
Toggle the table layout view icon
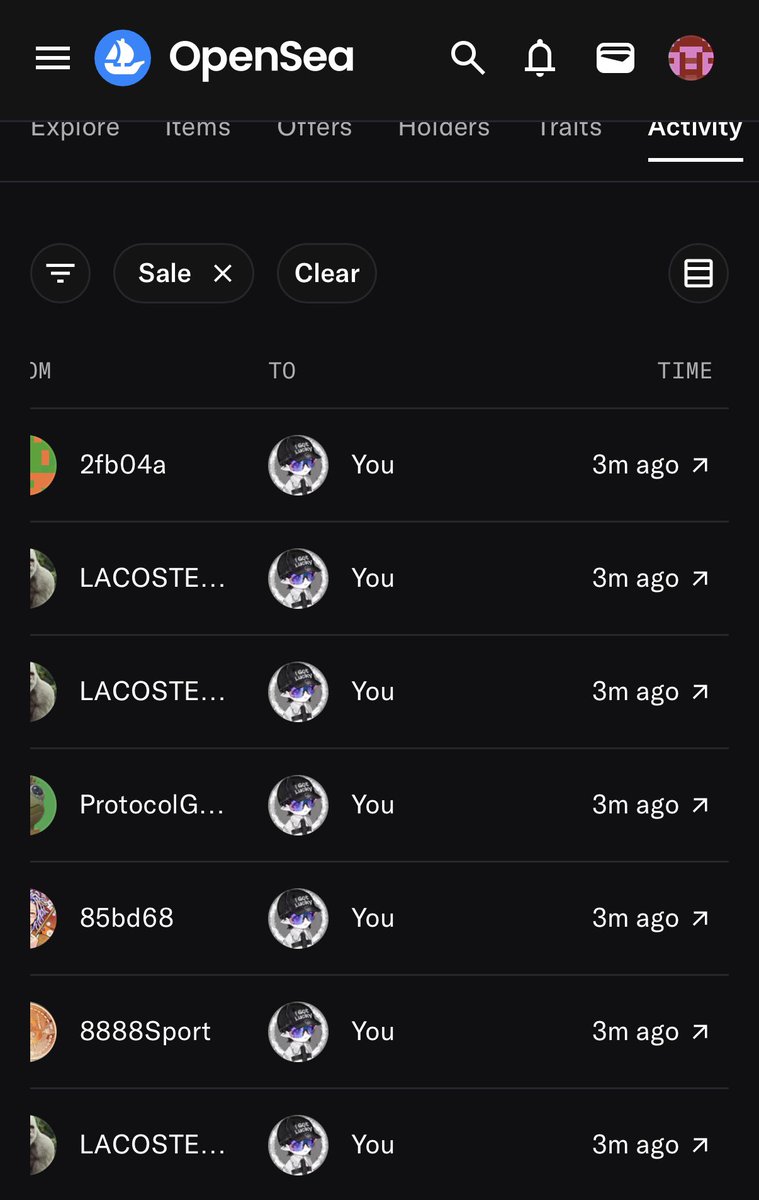click(x=698, y=273)
